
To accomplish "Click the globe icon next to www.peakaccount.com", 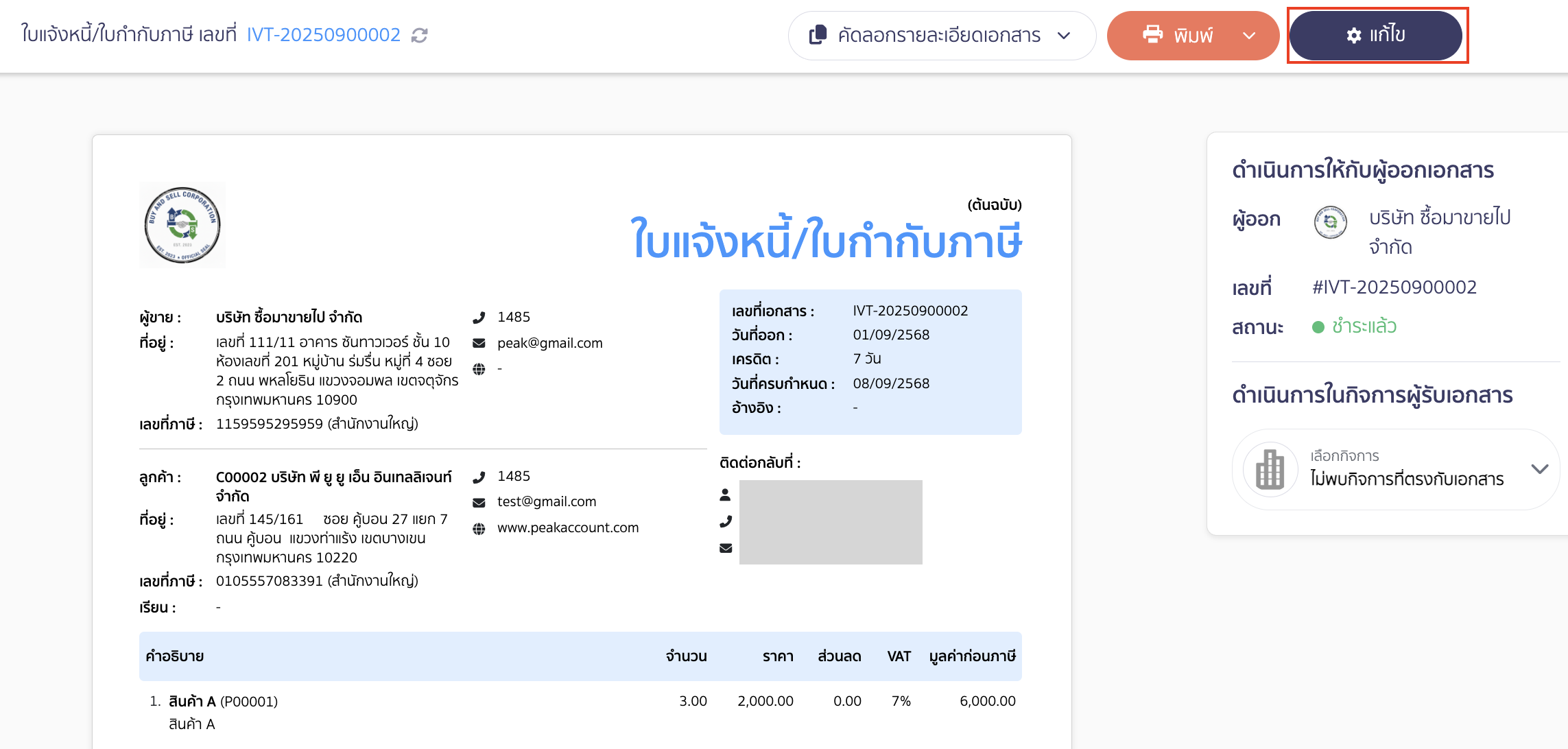I will [479, 527].
